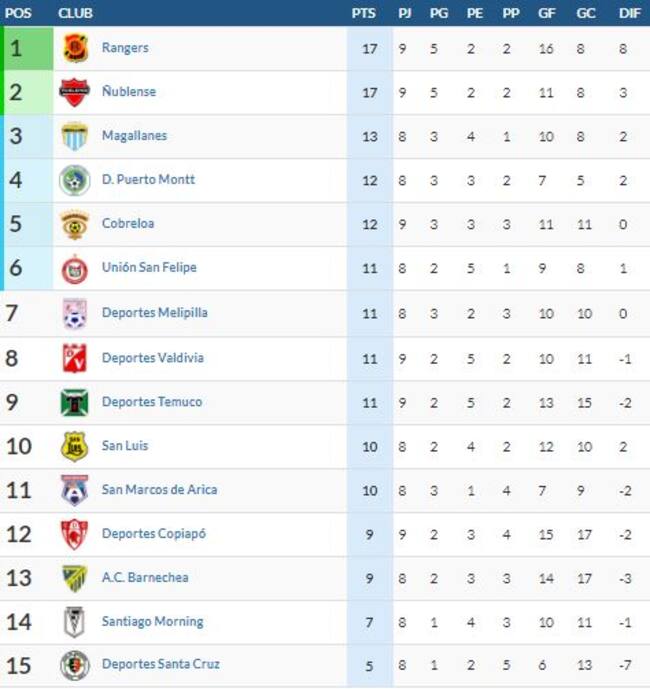
Task: Click the CLUB column header
Action: click(75, 13)
